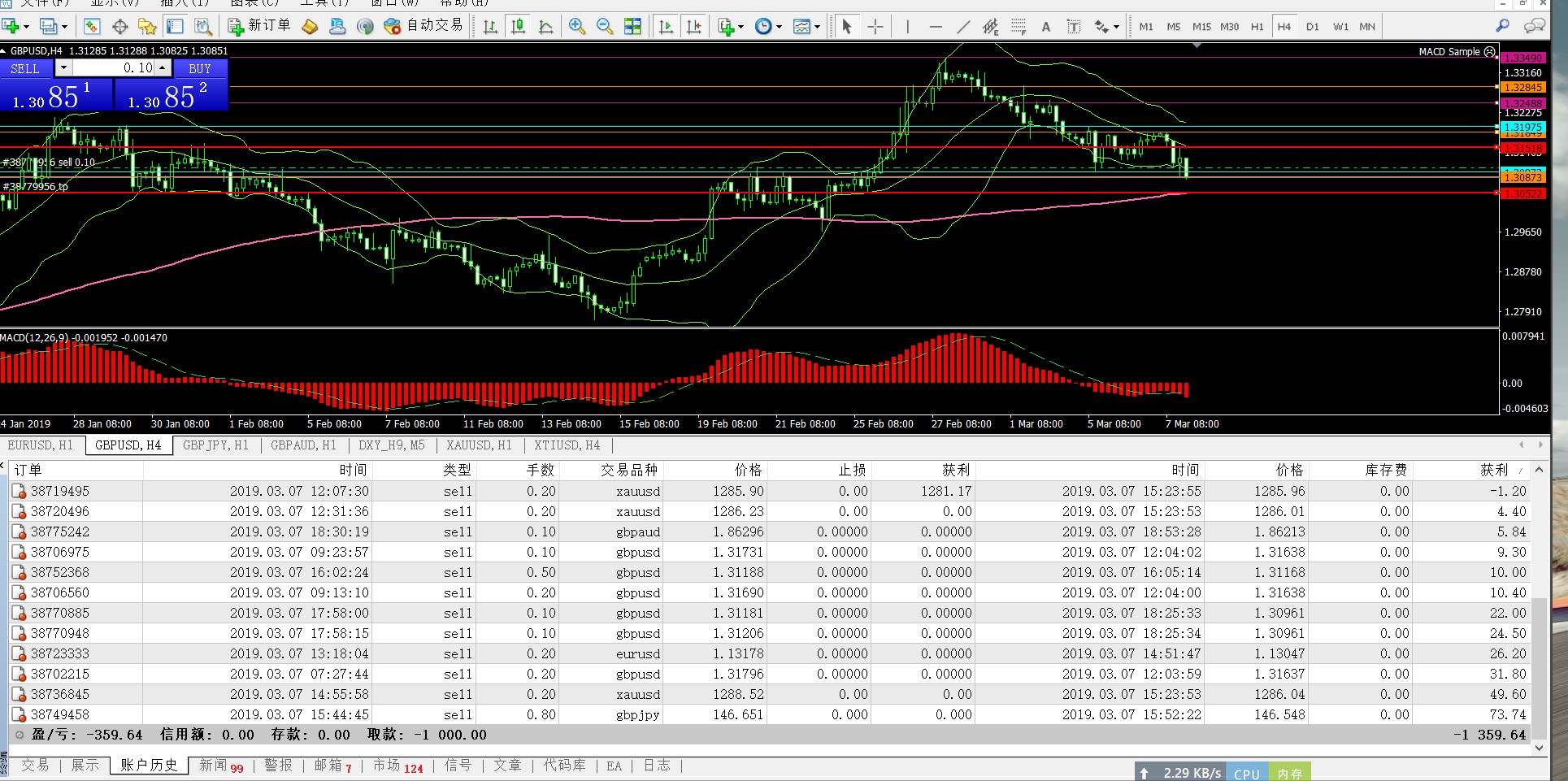Open the 日志 journal tab
1568x781 pixels.
[x=657, y=766]
